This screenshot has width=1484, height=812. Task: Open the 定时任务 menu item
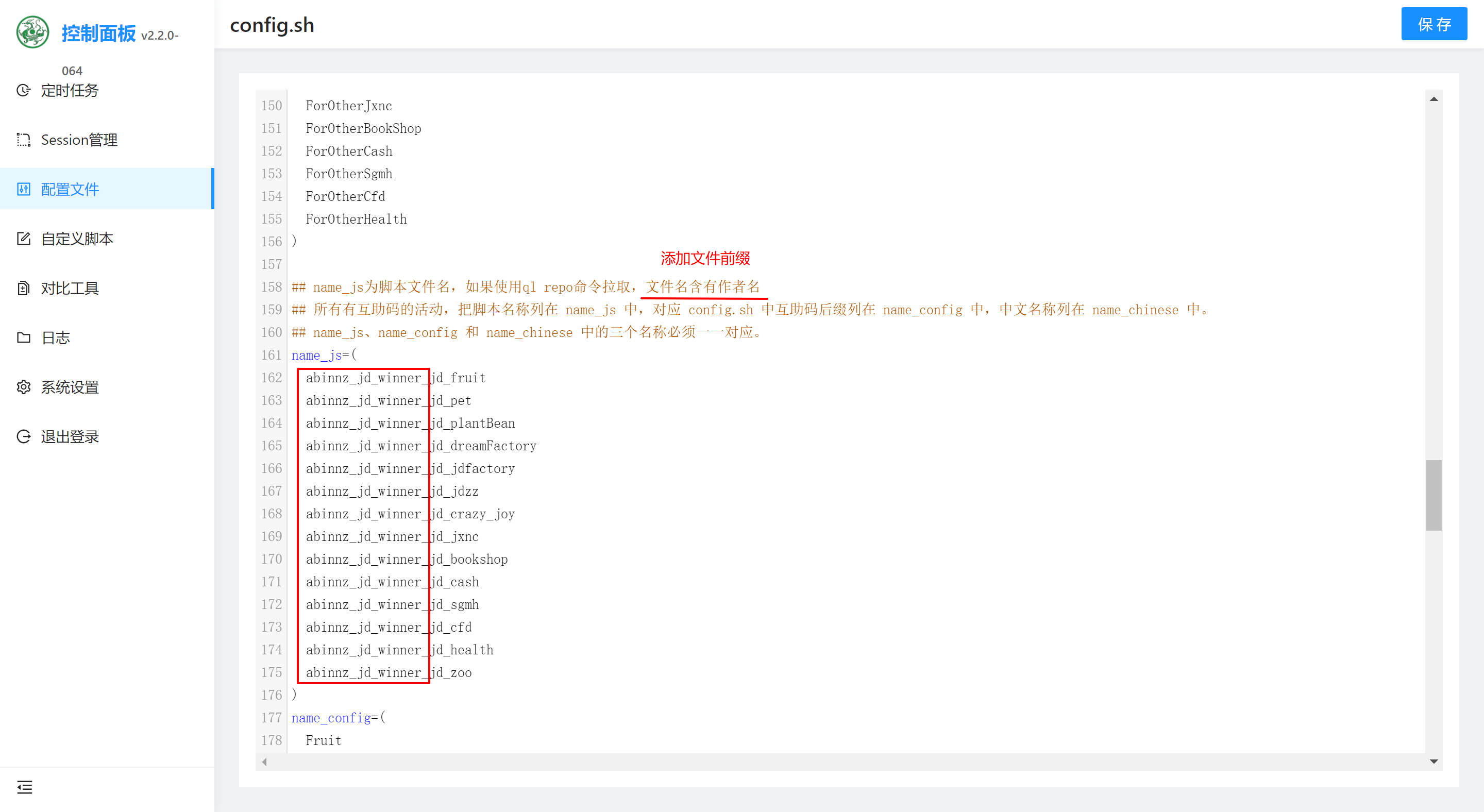click(70, 90)
